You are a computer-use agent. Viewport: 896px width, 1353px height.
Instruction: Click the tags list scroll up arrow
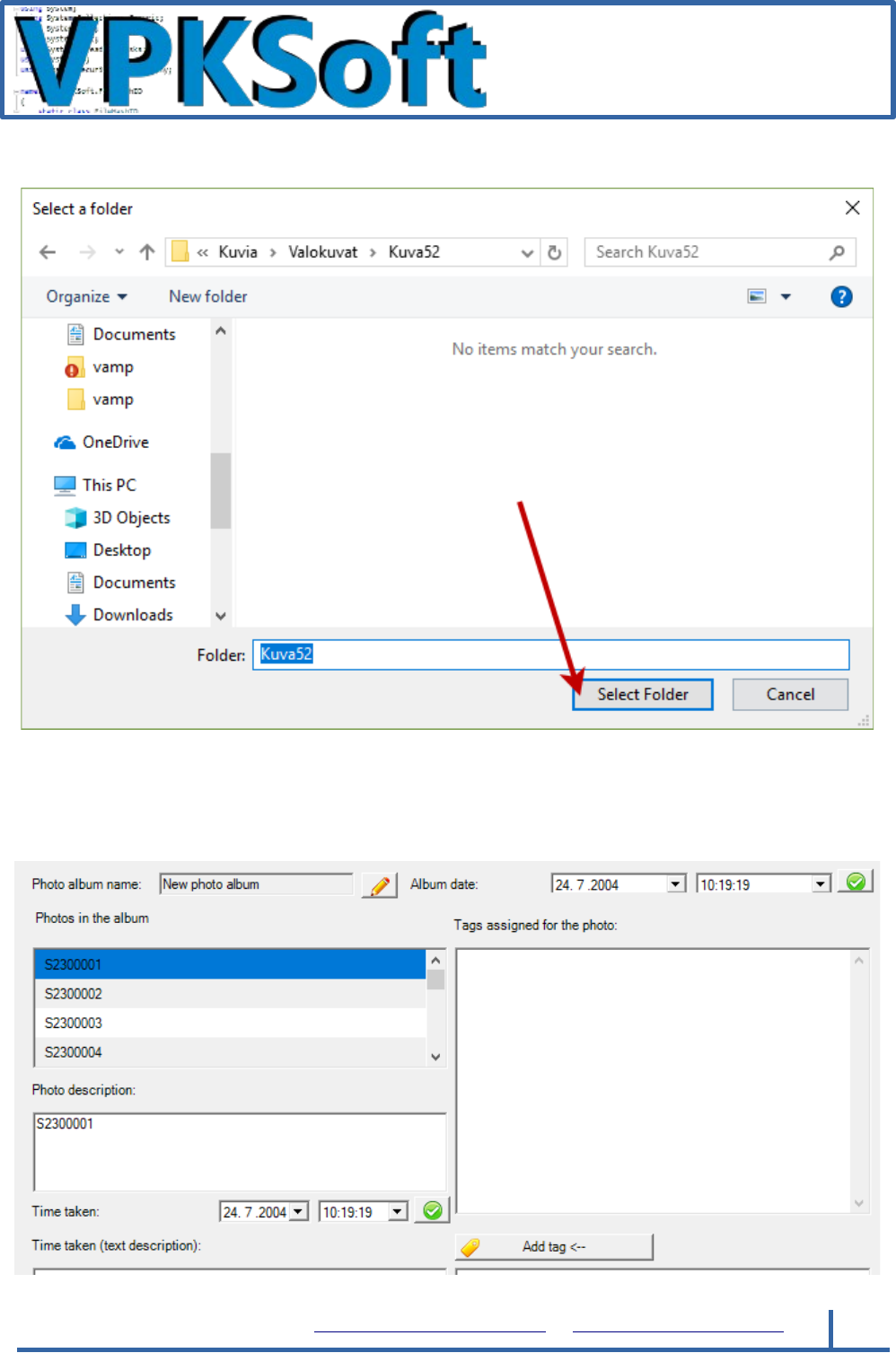click(859, 961)
